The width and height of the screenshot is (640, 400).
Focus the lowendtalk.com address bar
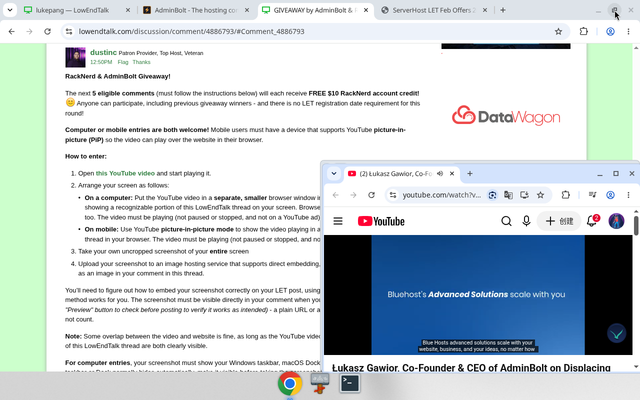314,31
